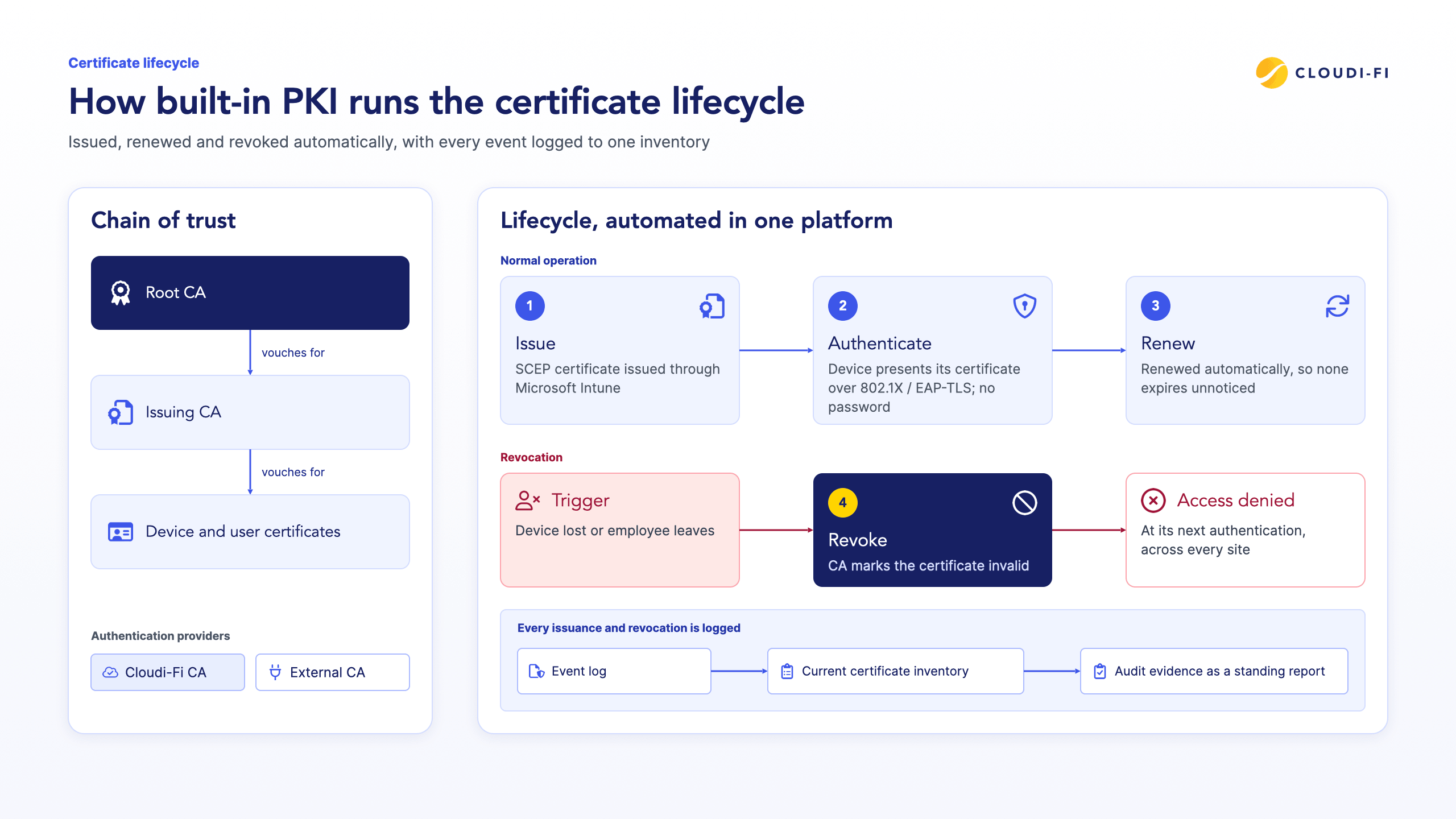Click the checked clipboard icon in Audit evidence

click(x=1100, y=671)
